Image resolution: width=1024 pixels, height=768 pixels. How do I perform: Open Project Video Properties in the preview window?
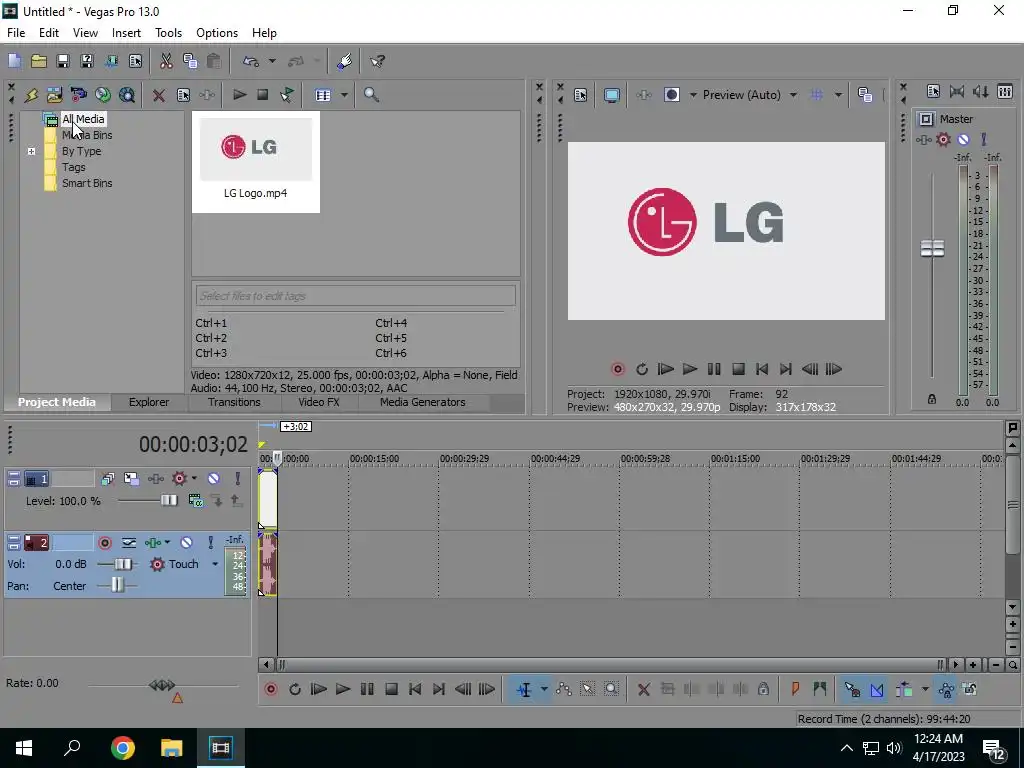581,95
